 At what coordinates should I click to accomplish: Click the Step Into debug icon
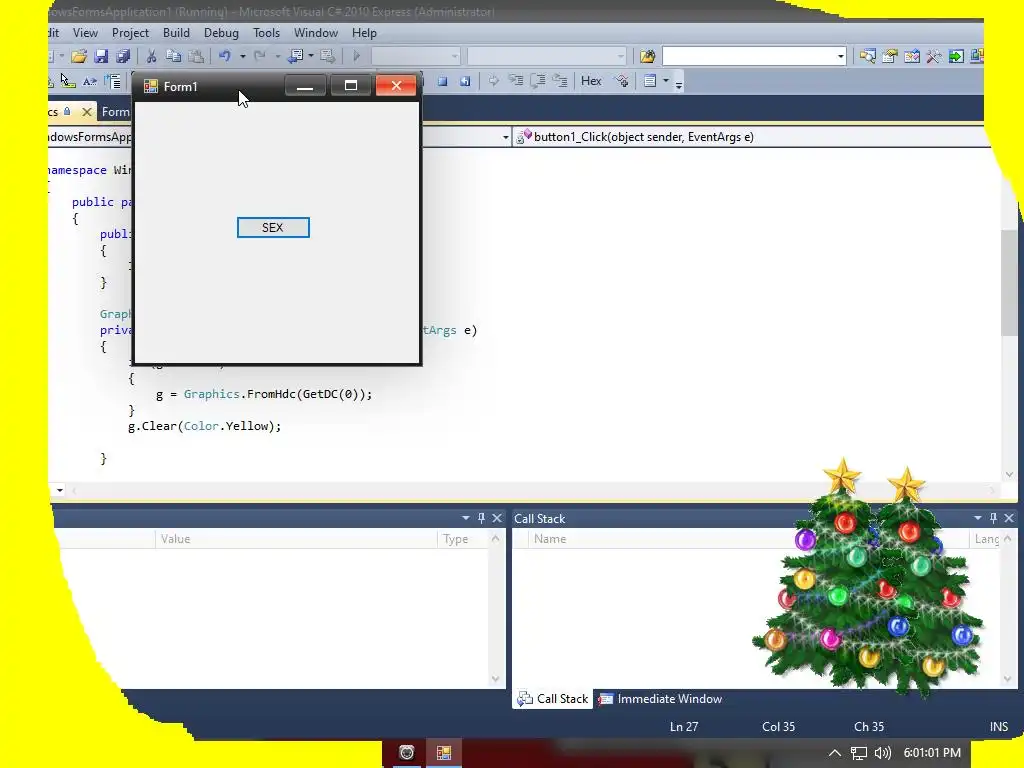coord(516,81)
